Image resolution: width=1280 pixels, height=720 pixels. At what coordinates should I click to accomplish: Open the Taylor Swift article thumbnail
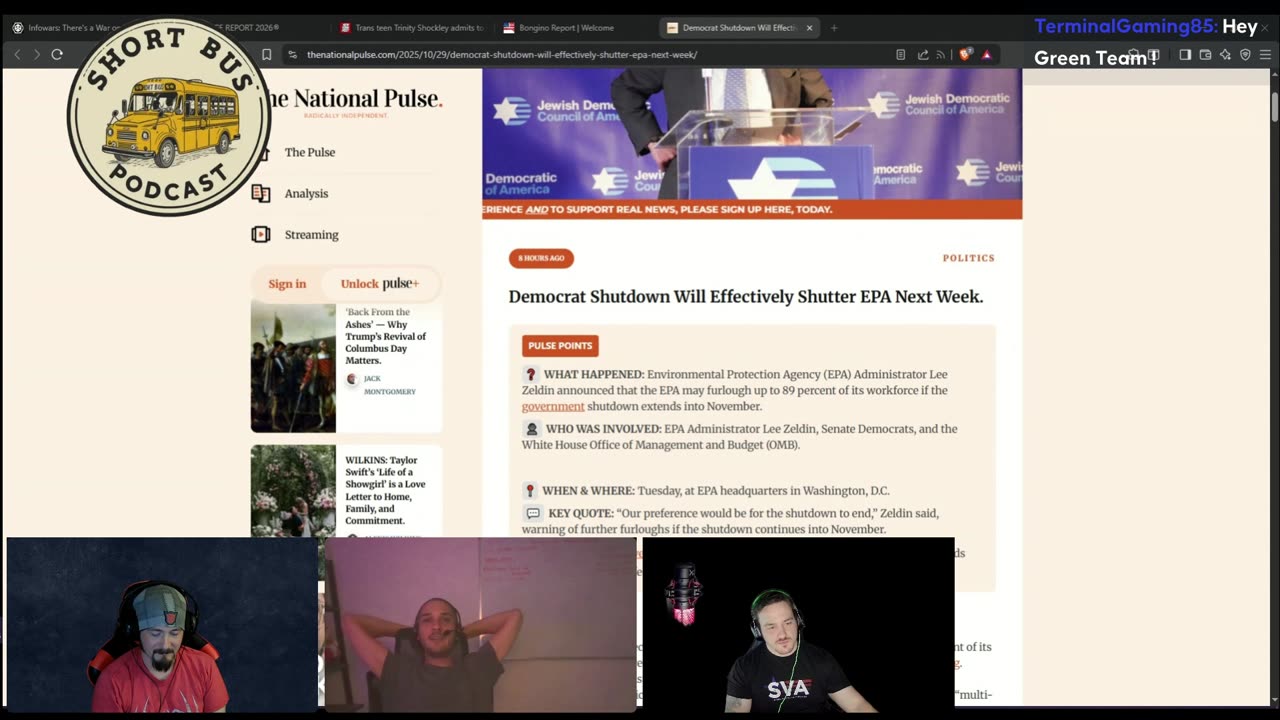click(293, 491)
